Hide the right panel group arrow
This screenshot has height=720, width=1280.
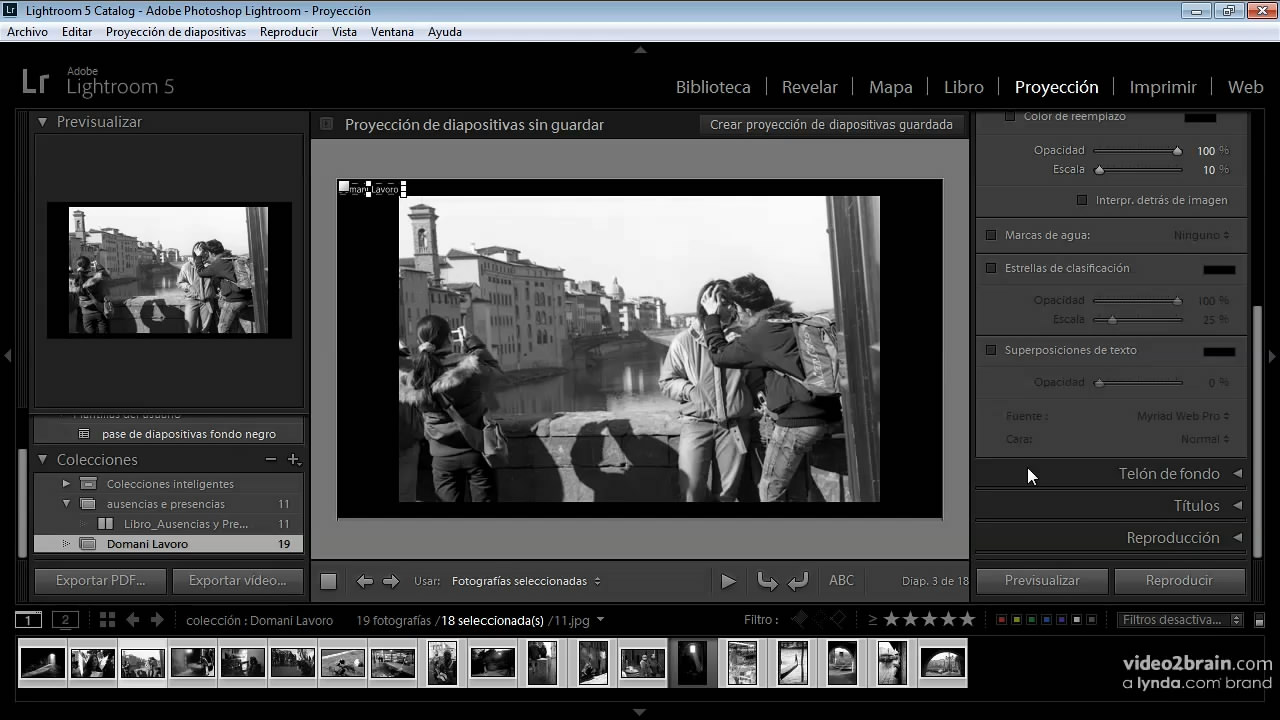click(1272, 355)
